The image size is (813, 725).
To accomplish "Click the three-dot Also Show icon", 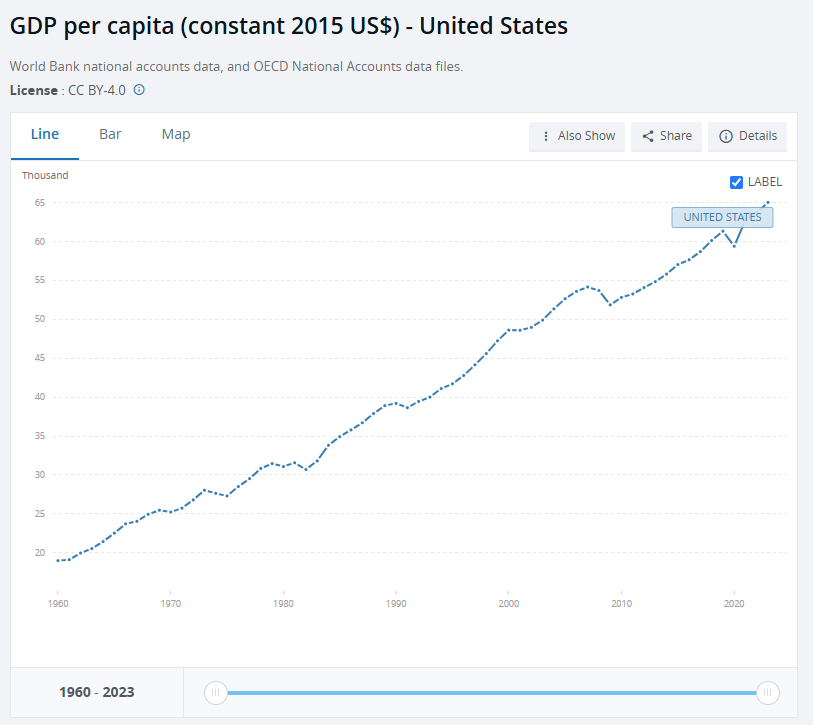I will click(x=545, y=136).
